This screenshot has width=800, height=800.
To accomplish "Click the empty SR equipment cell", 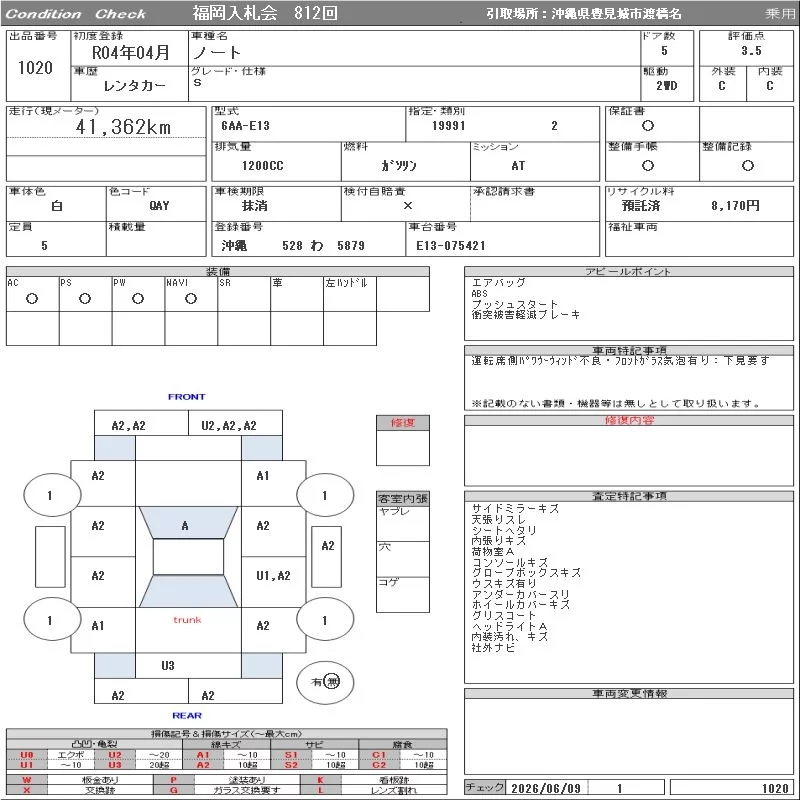I will pyautogui.click(x=244, y=294).
